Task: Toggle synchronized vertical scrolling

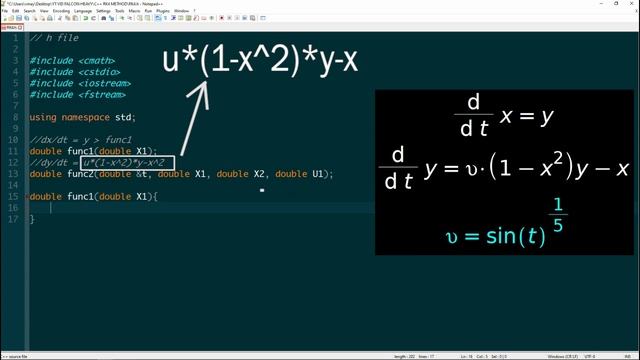Action: pyautogui.click(x=140, y=18)
